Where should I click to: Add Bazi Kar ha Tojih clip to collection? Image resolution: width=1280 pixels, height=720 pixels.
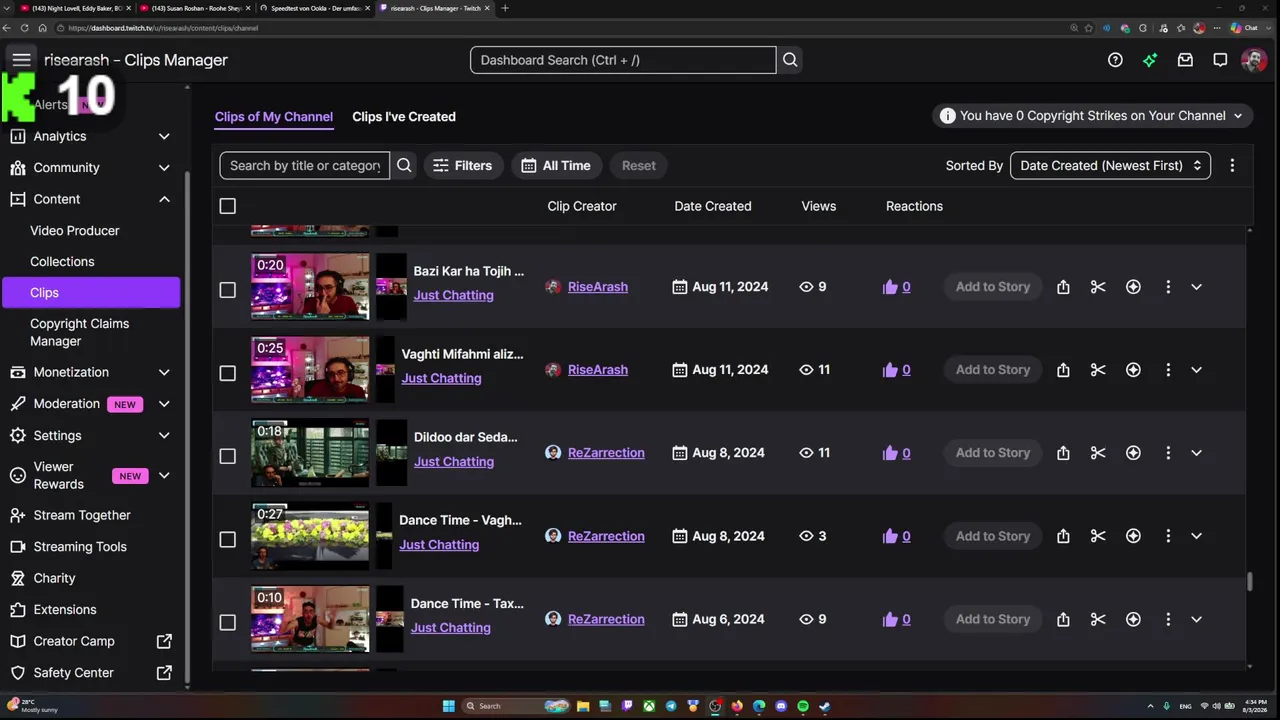click(x=1133, y=287)
